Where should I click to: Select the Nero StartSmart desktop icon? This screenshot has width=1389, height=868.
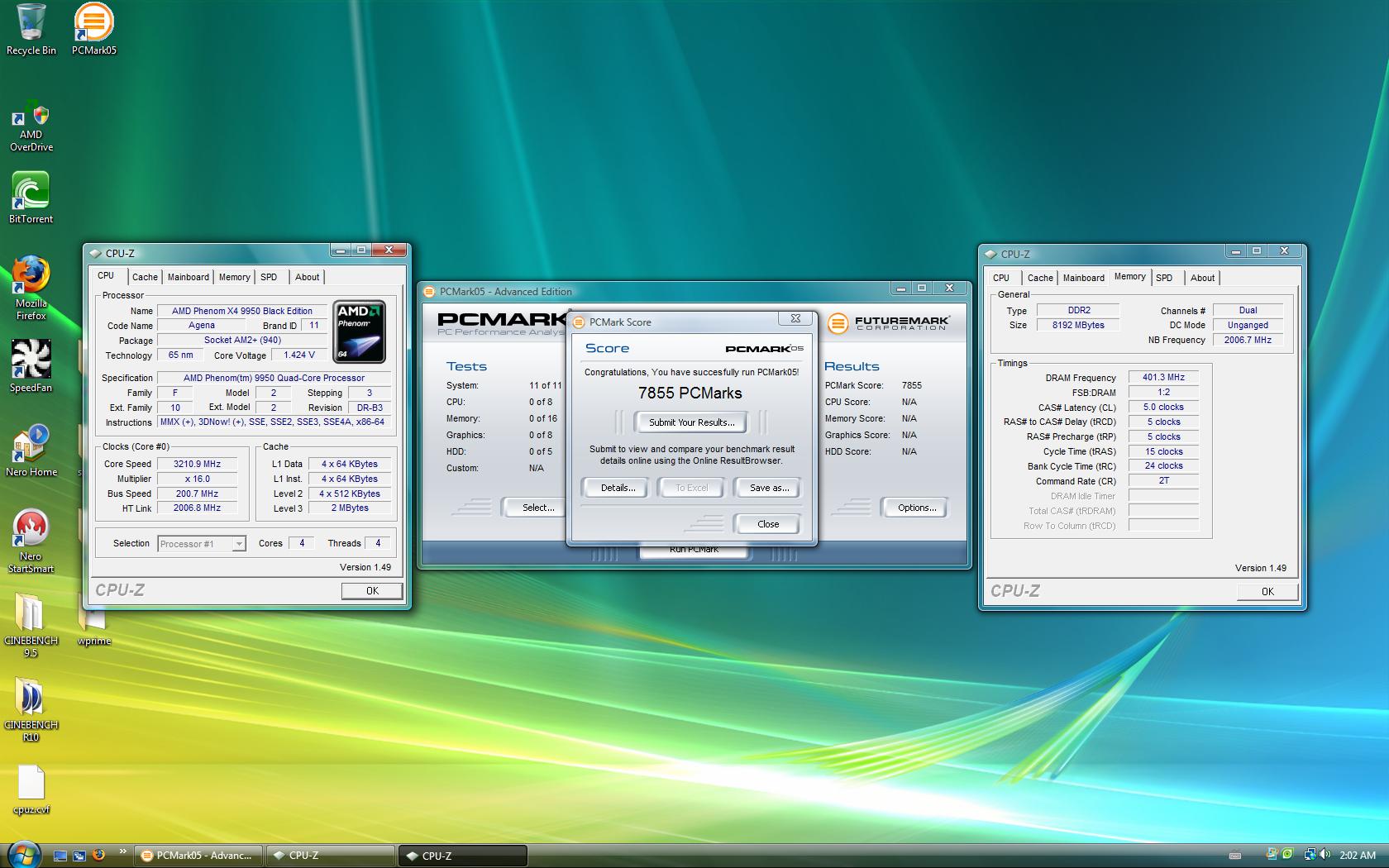point(31,541)
